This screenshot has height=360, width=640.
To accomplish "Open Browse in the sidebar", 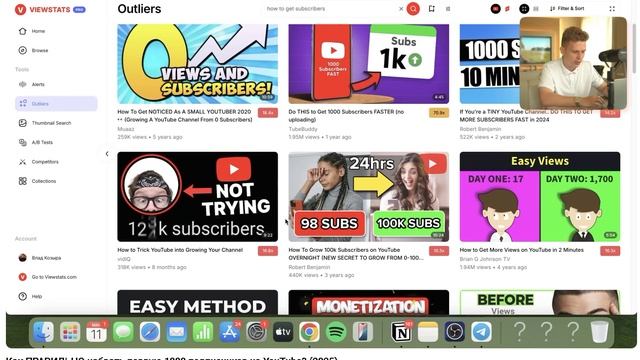I will (40, 50).
